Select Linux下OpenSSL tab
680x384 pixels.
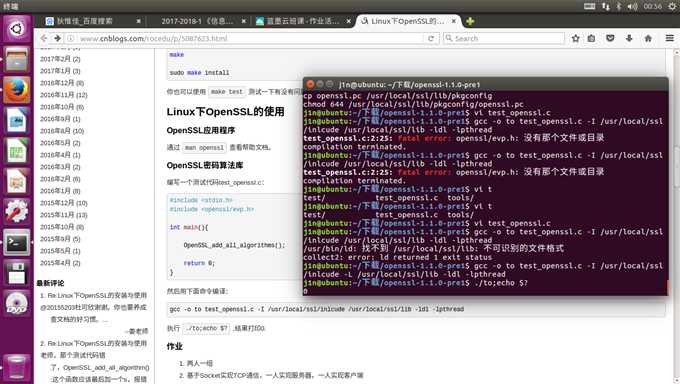[x=408, y=21]
